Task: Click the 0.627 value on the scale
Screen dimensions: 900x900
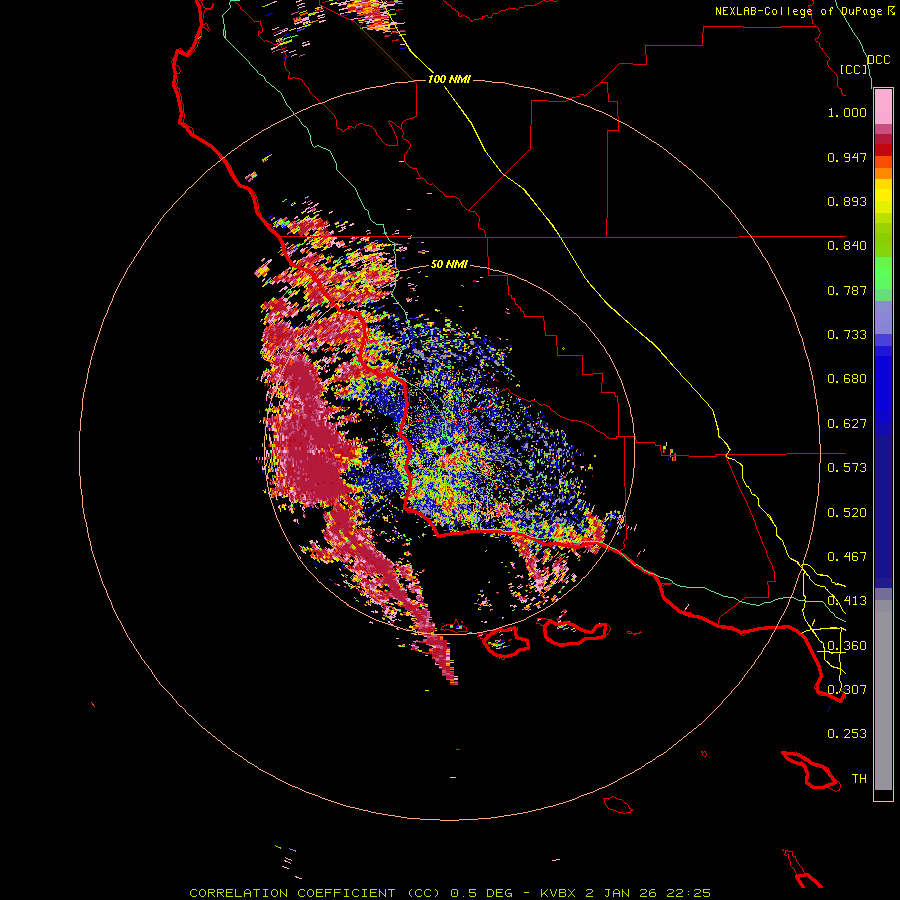Action: (x=847, y=424)
